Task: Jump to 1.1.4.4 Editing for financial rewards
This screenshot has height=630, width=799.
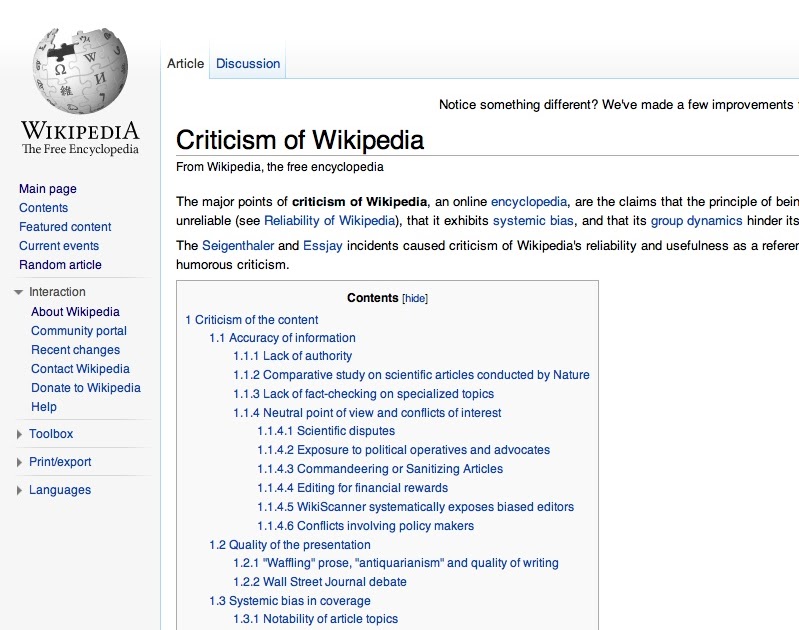Action: tap(353, 488)
